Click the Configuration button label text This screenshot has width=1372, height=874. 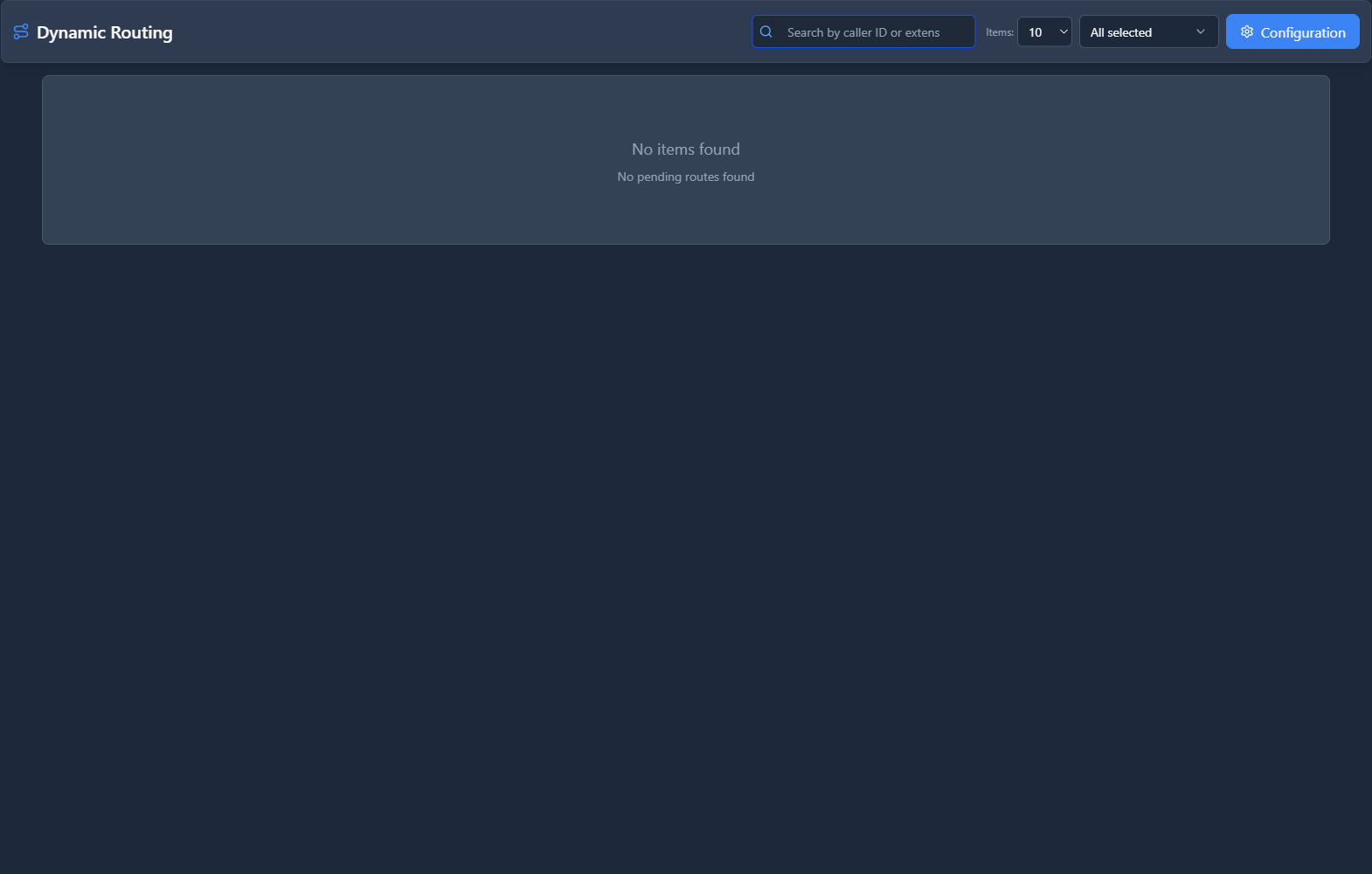click(x=1302, y=33)
